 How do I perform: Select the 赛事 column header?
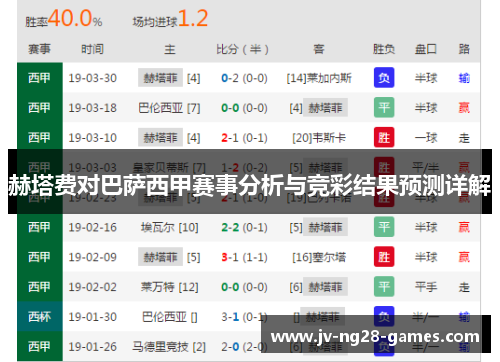point(39,49)
